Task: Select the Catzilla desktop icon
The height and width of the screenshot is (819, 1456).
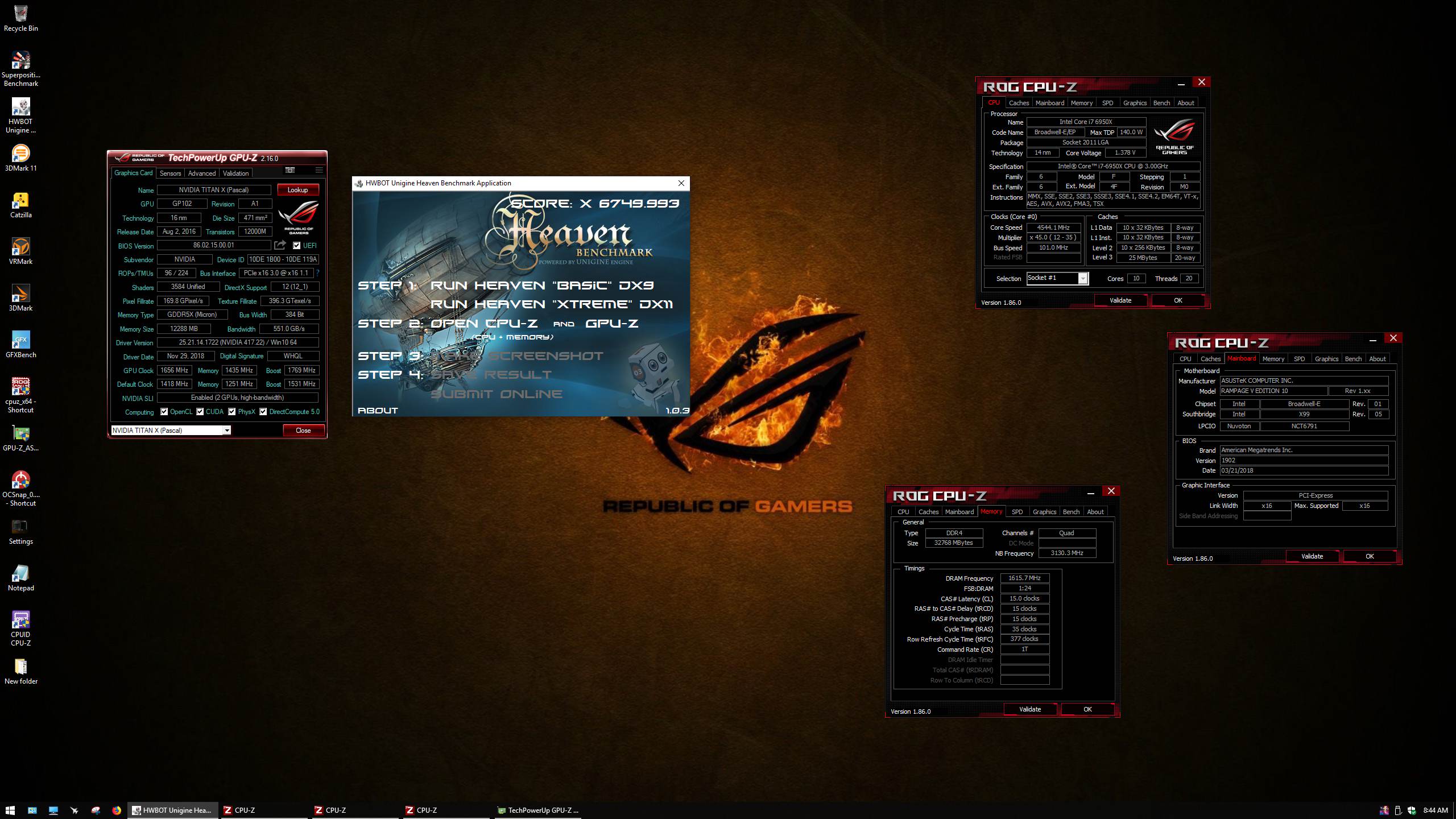Action: click(21, 205)
